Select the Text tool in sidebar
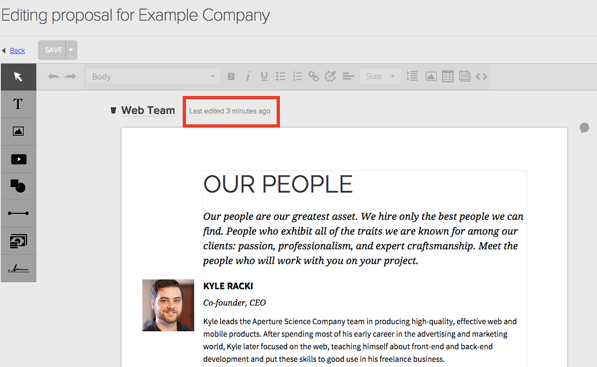This screenshot has height=367, width=597. click(x=18, y=104)
